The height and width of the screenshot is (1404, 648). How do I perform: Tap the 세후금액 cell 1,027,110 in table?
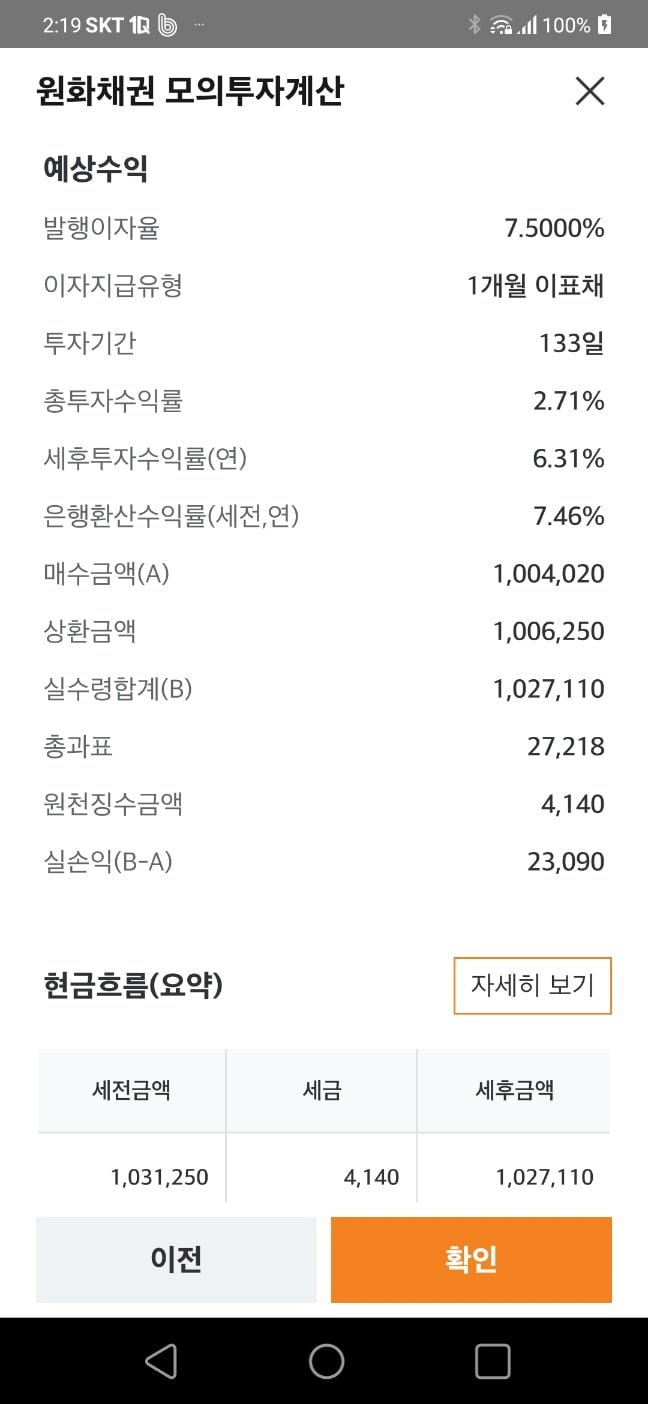point(545,1177)
